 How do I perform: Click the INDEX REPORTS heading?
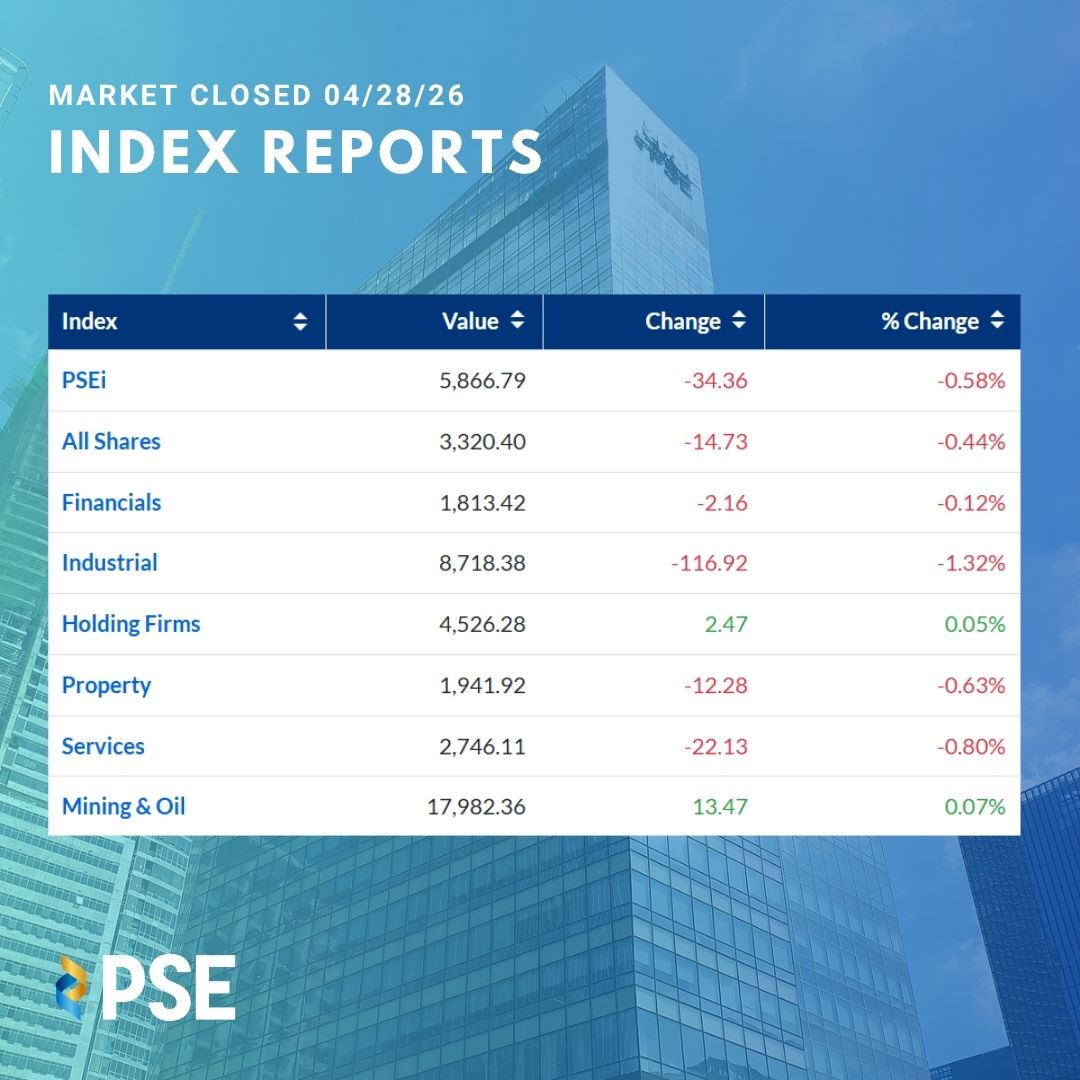click(x=296, y=153)
